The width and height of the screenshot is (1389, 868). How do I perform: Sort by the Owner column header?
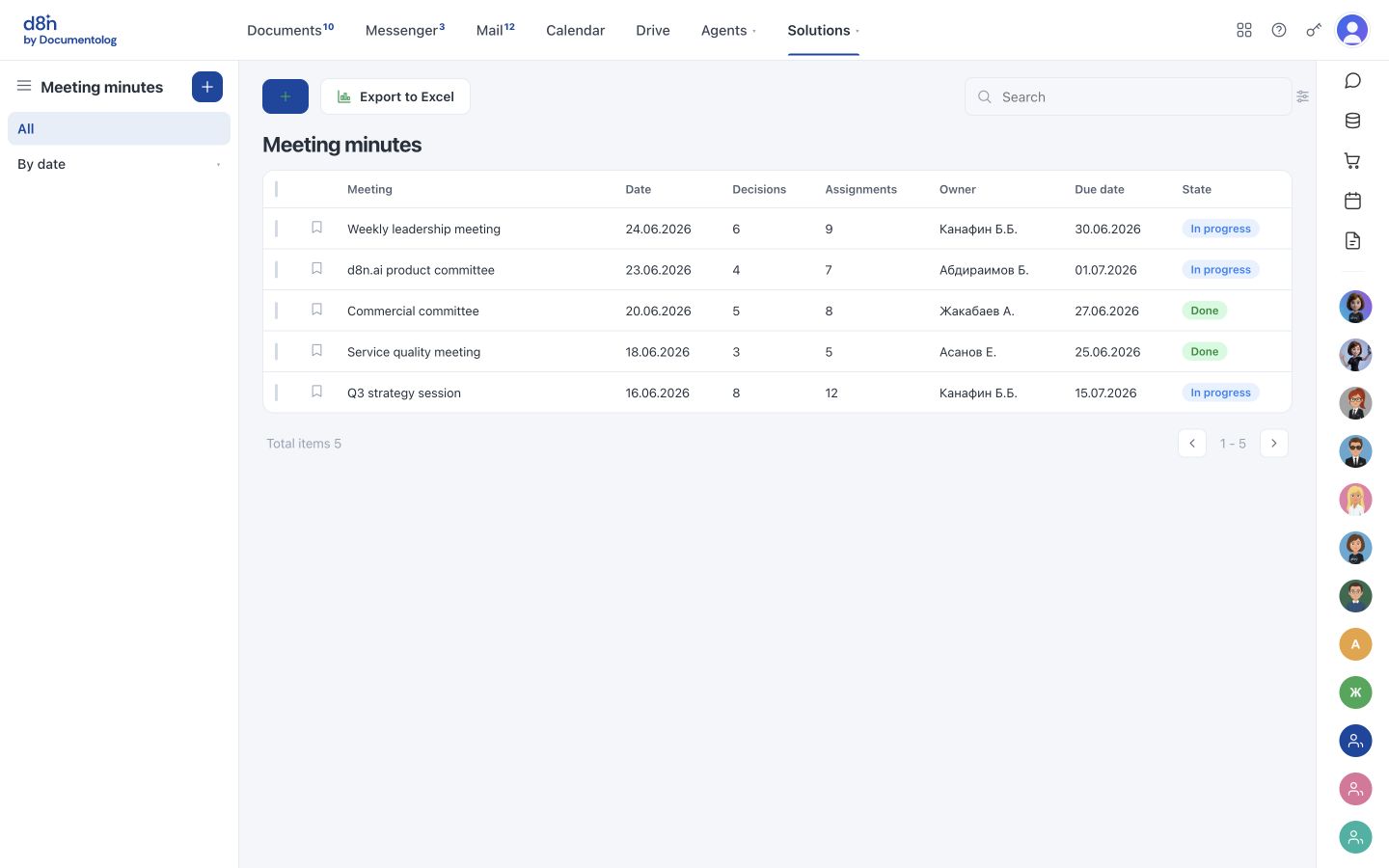click(x=958, y=189)
